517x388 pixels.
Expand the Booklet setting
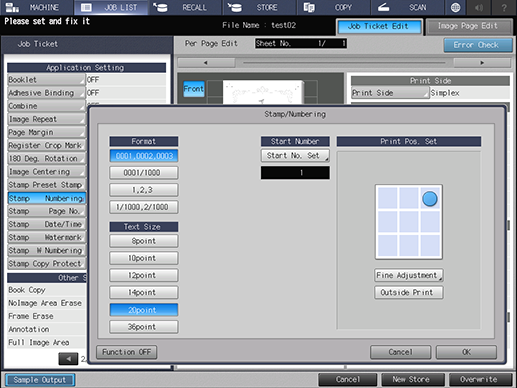click(x=46, y=80)
